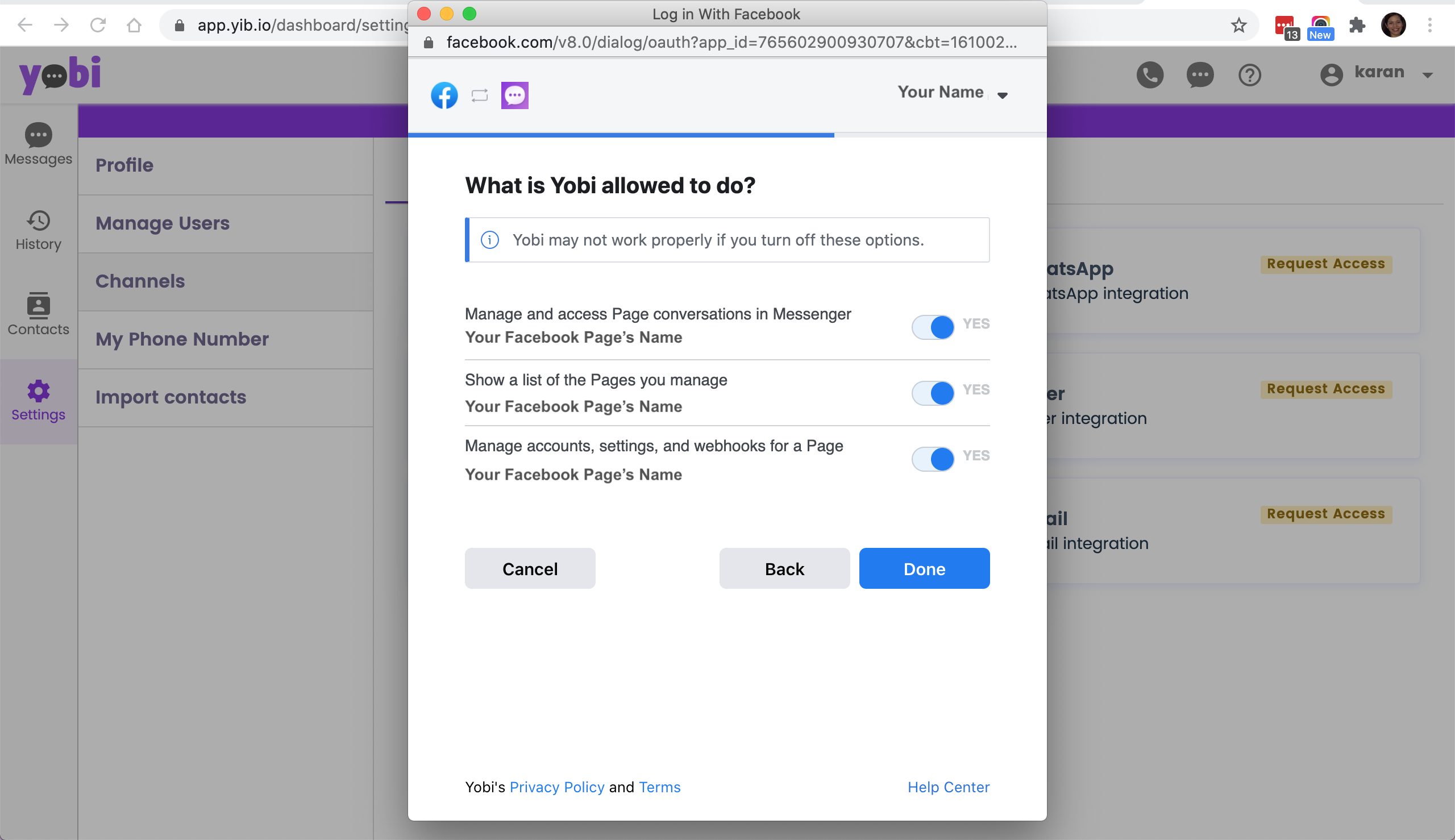
Task: Click Request Access for Messenger integration
Action: [x=1326, y=389]
